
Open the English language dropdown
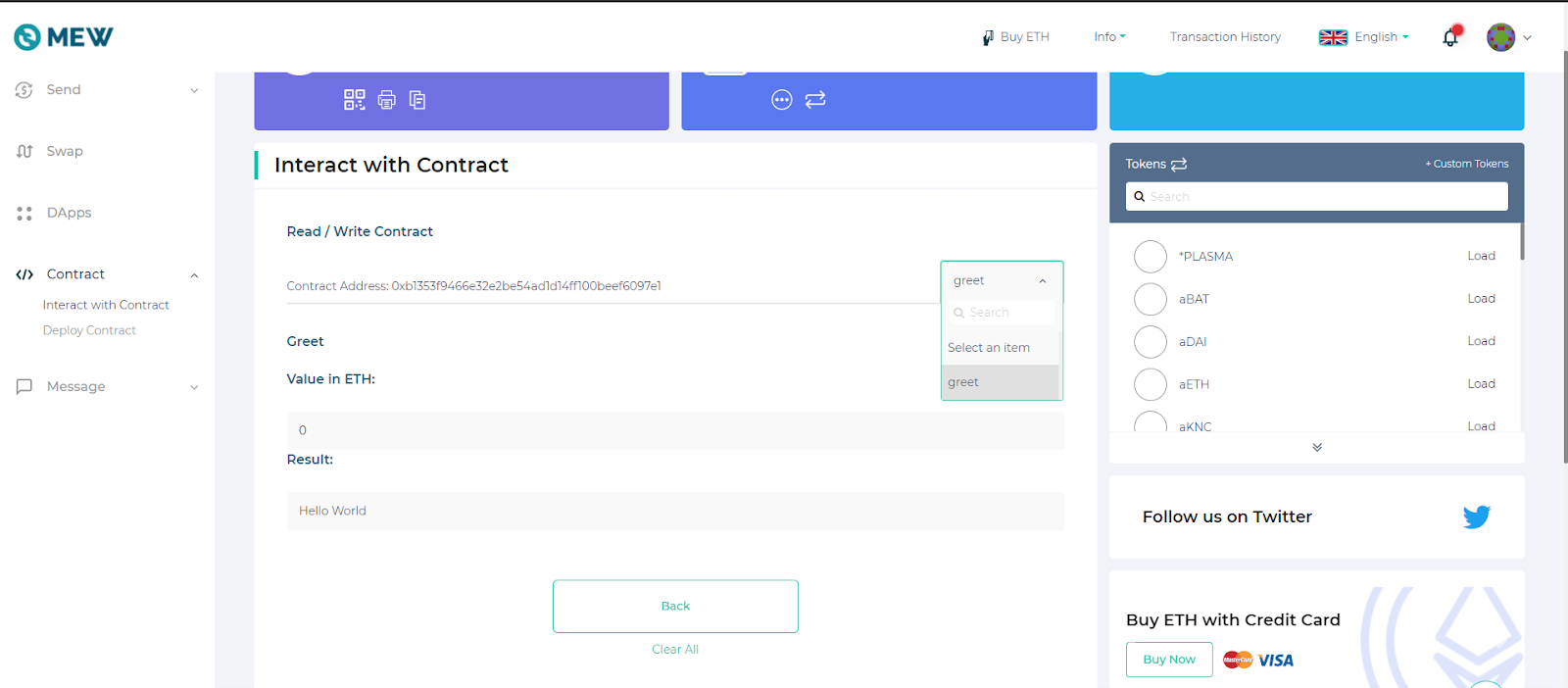(x=1382, y=37)
